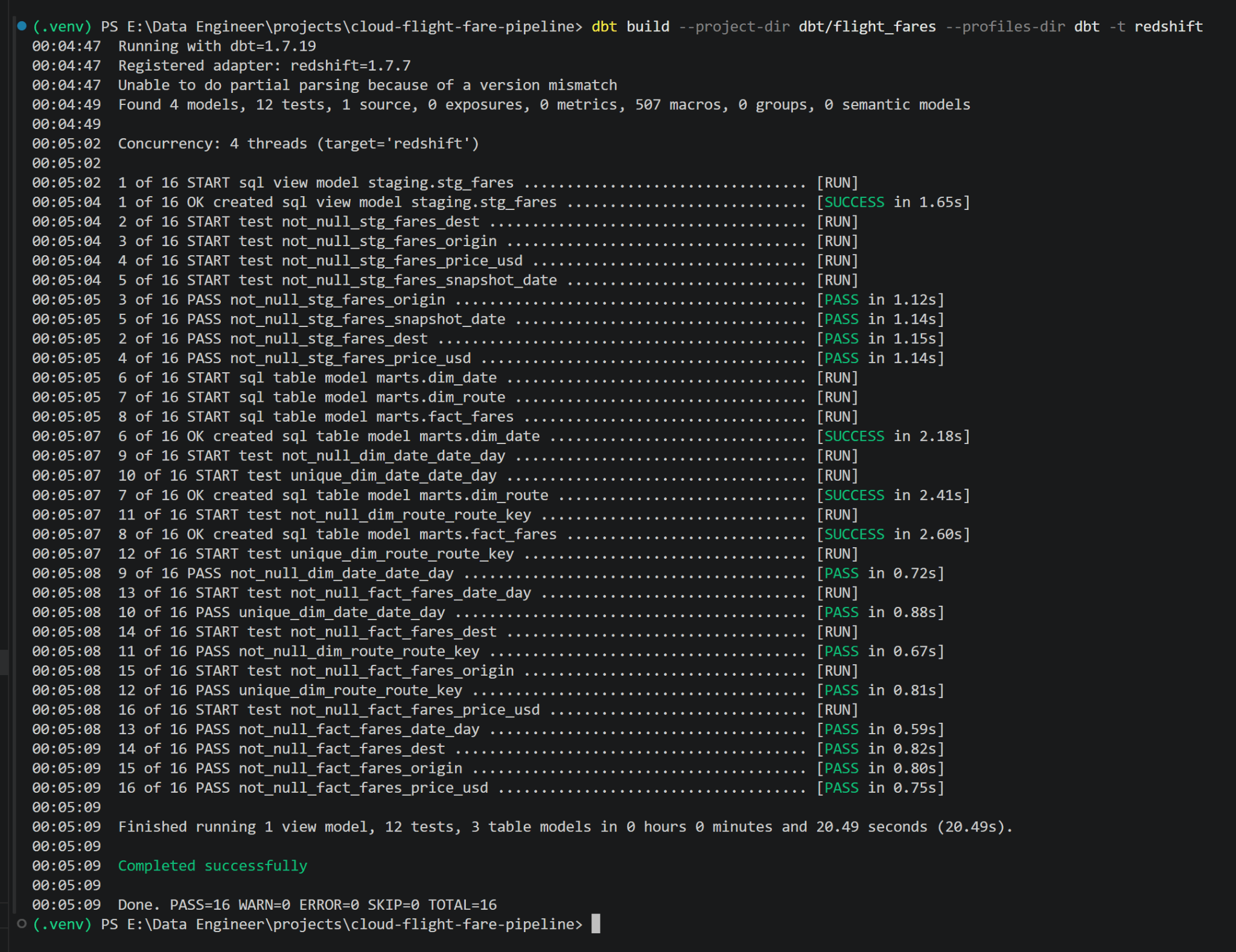The height and width of the screenshot is (952, 1236).
Task: Click '5 of 16 PASS not_null_stg_fares_snapshot_date' line
Action: click(x=311, y=319)
